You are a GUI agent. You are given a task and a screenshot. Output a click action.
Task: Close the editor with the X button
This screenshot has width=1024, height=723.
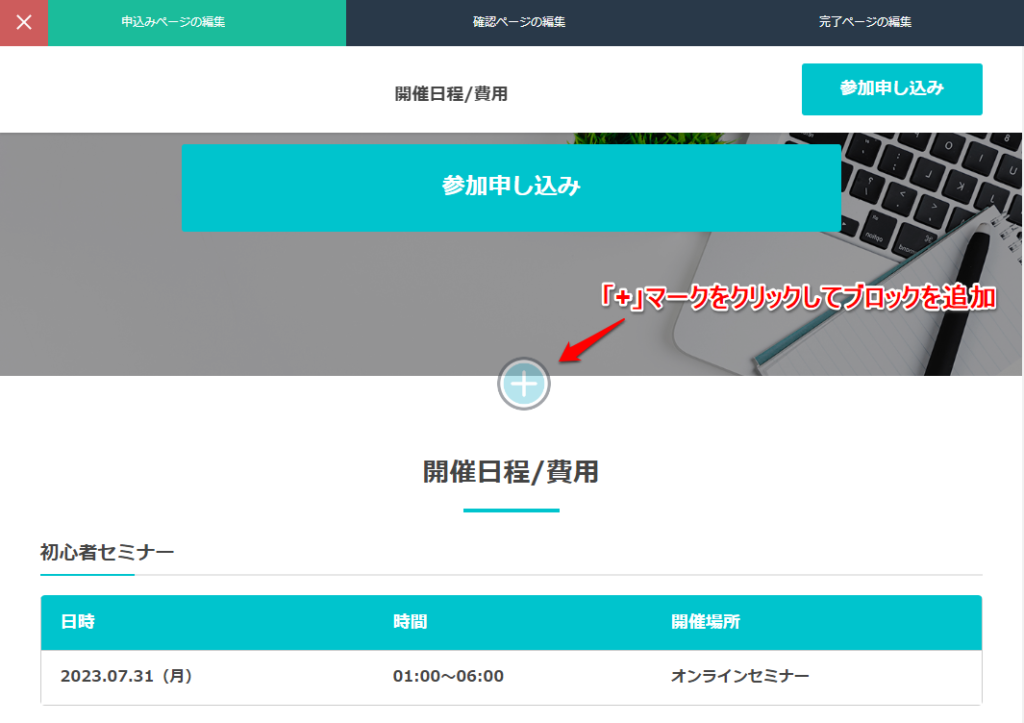pos(24,23)
